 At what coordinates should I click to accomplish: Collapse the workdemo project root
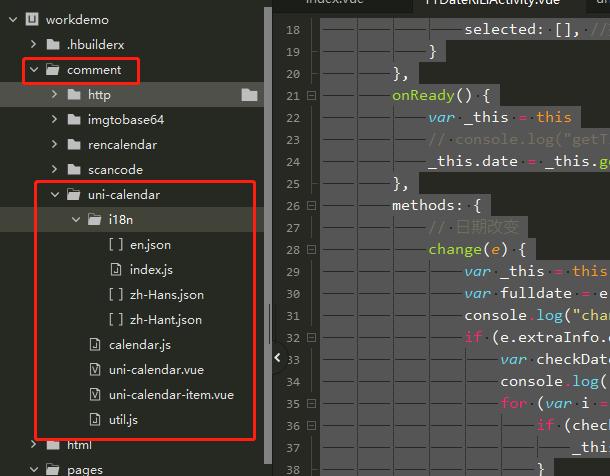pyautogui.click(x=13, y=19)
